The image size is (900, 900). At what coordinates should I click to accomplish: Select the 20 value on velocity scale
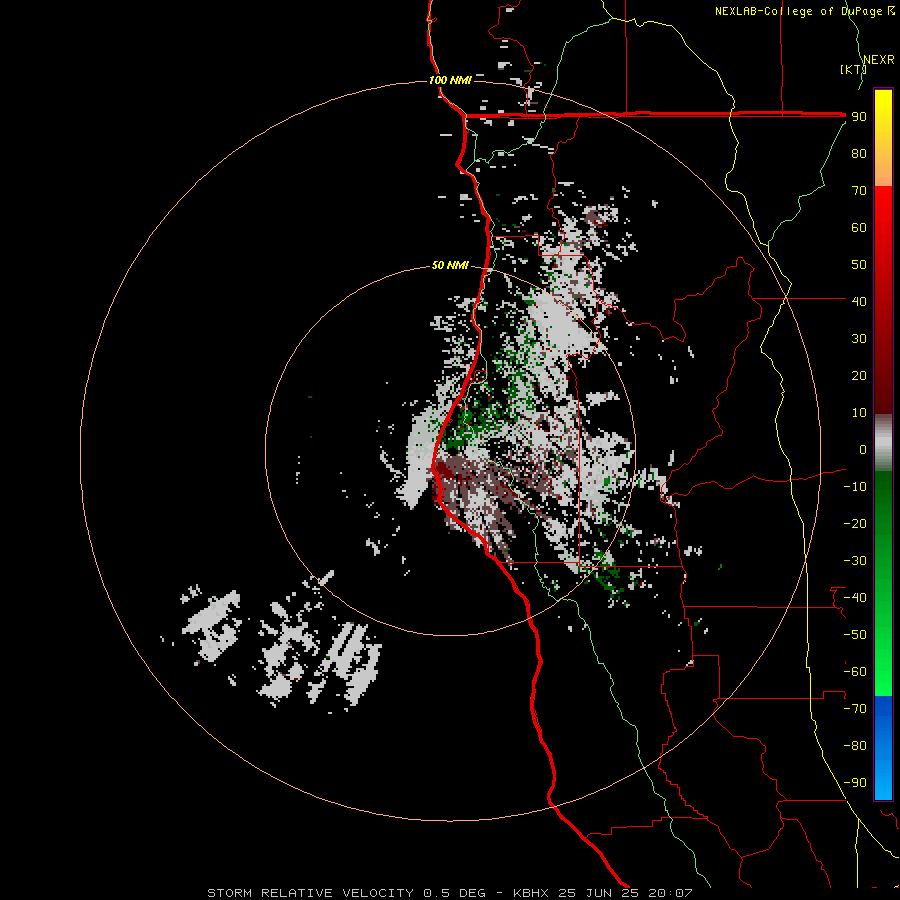coord(859,376)
